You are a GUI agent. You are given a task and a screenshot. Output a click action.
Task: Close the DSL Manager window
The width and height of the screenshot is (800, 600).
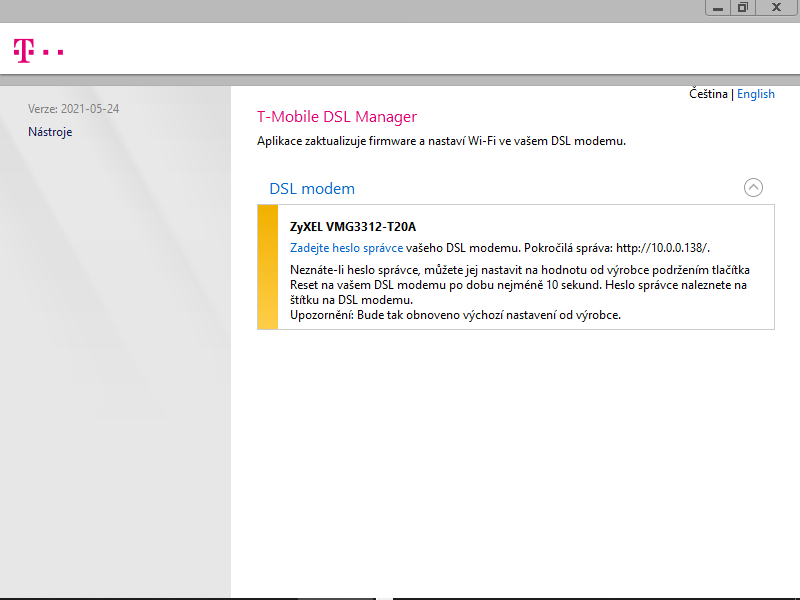click(x=777, y=8)
